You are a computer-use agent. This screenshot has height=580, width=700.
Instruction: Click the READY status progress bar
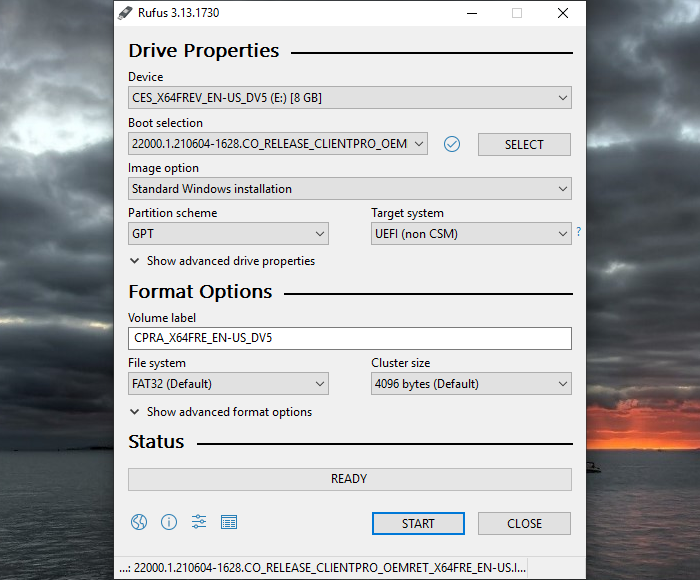tap(350, 479)
